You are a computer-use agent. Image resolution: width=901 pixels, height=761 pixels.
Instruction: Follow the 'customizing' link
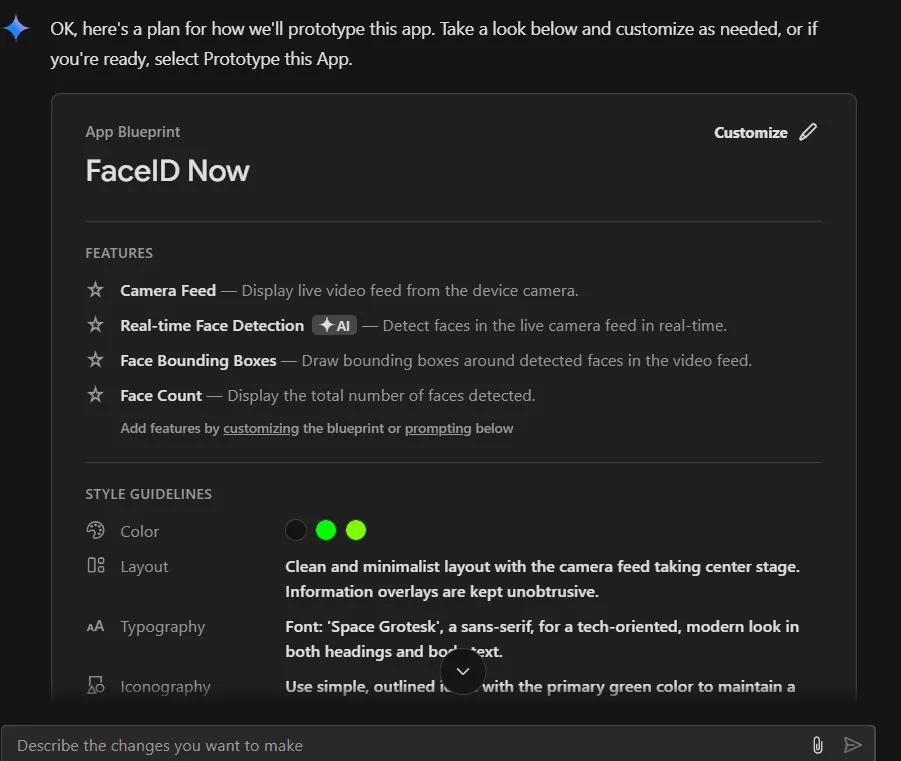[x=261, y=428]
